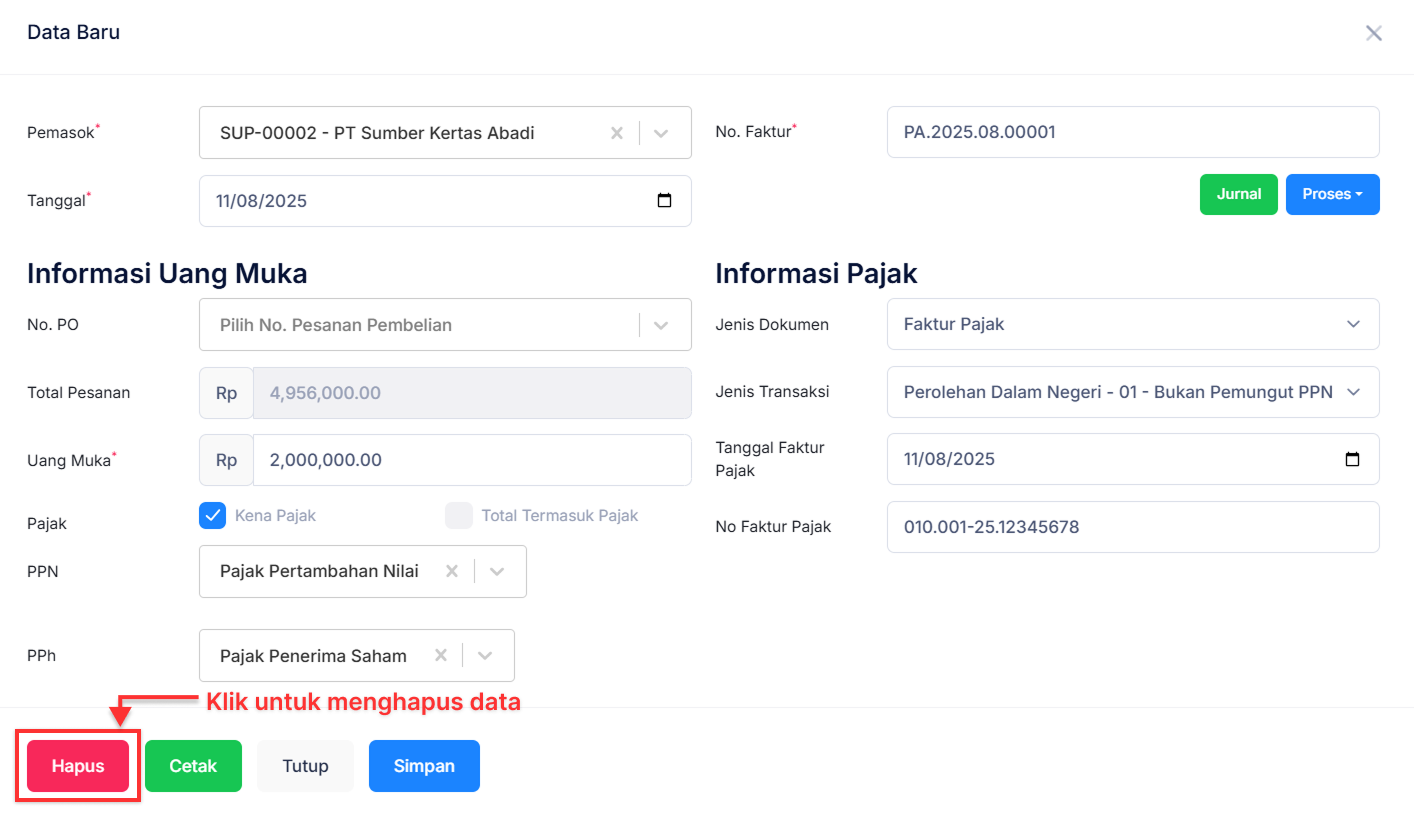This screenshot has width=1414, height=816.
Task: Clear the Pajak Pertambahan Nilai selection
Action: (451, 571)
